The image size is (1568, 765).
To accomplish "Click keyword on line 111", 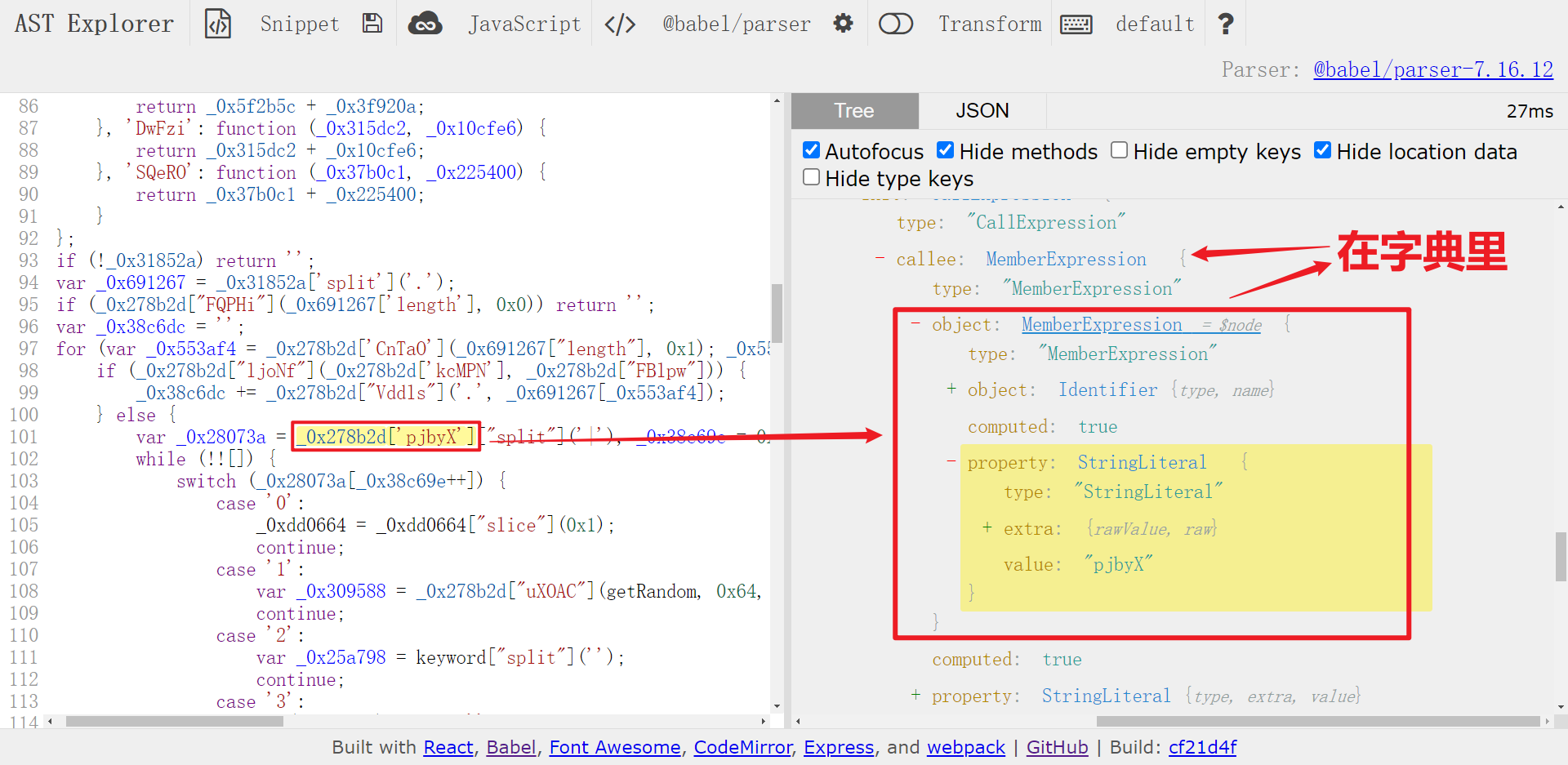I will pos(451,657).
